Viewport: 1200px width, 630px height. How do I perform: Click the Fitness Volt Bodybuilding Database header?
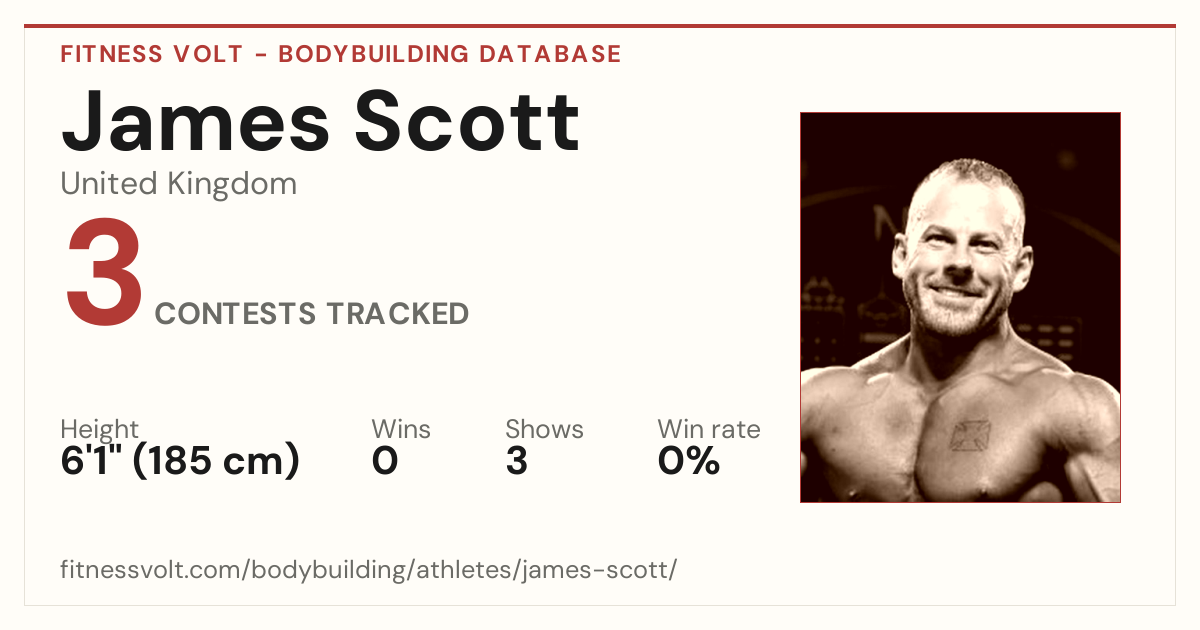tap(341, 54)
